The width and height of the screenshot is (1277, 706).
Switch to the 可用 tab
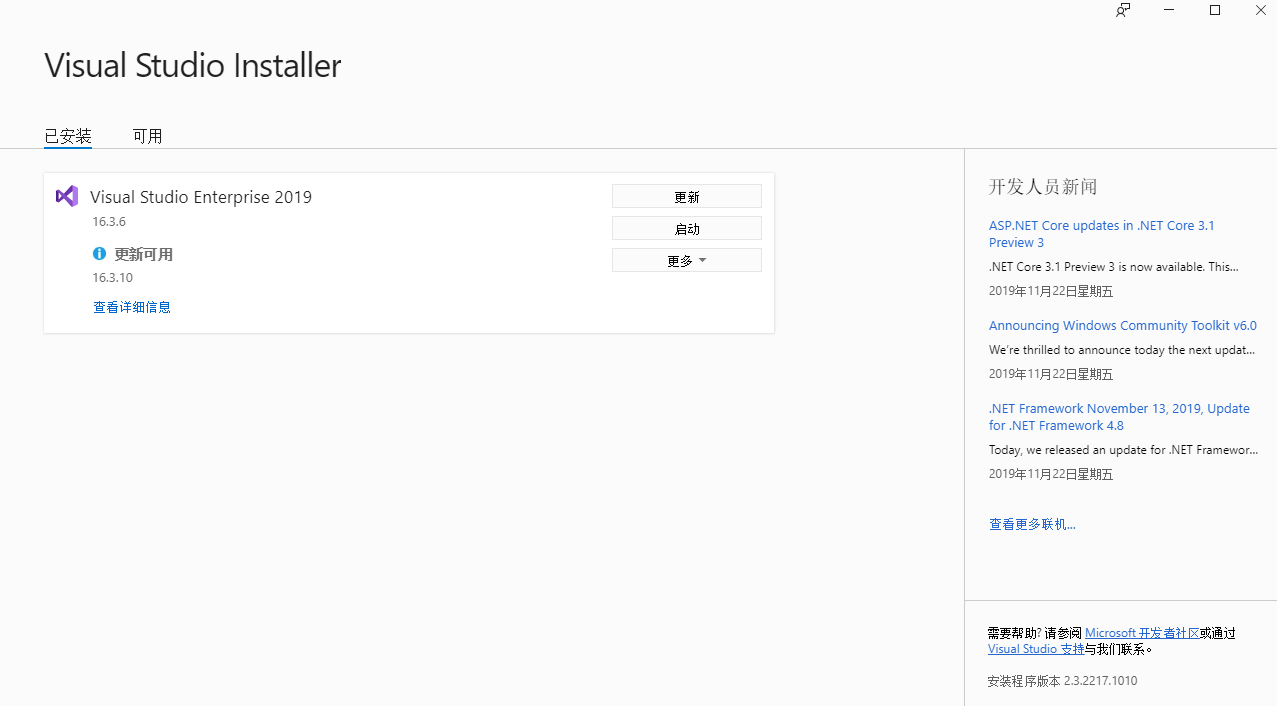(147, 136)
